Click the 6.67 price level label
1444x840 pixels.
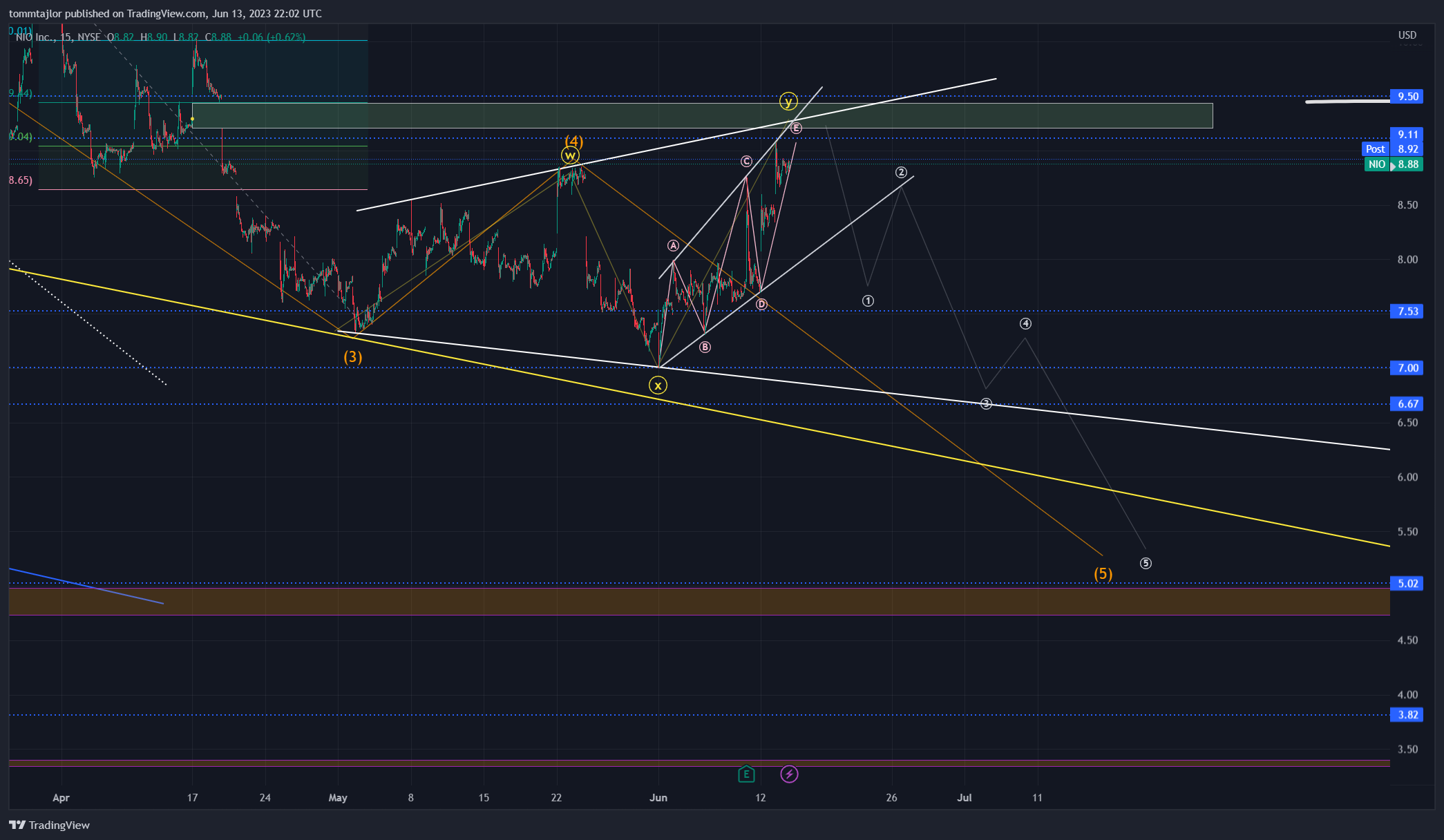coord(1407,404)
